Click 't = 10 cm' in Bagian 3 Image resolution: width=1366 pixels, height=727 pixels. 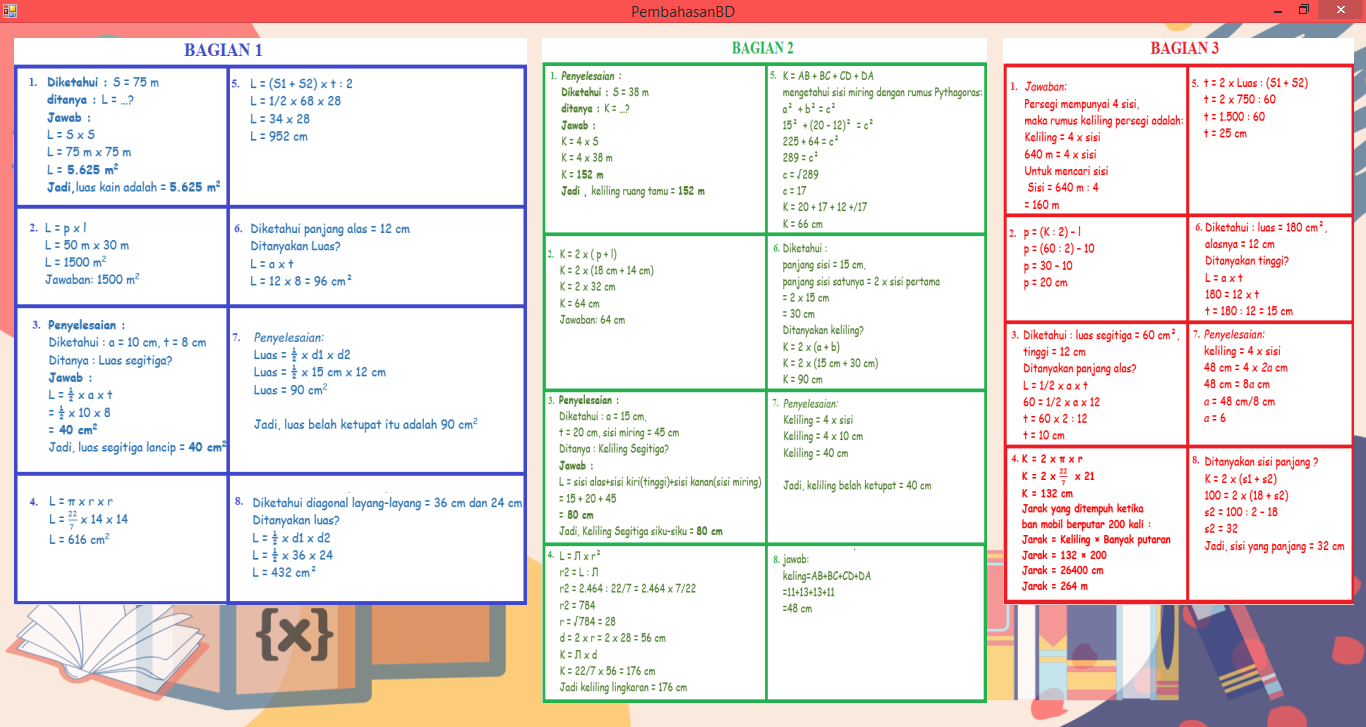[x=1044, y=435]
